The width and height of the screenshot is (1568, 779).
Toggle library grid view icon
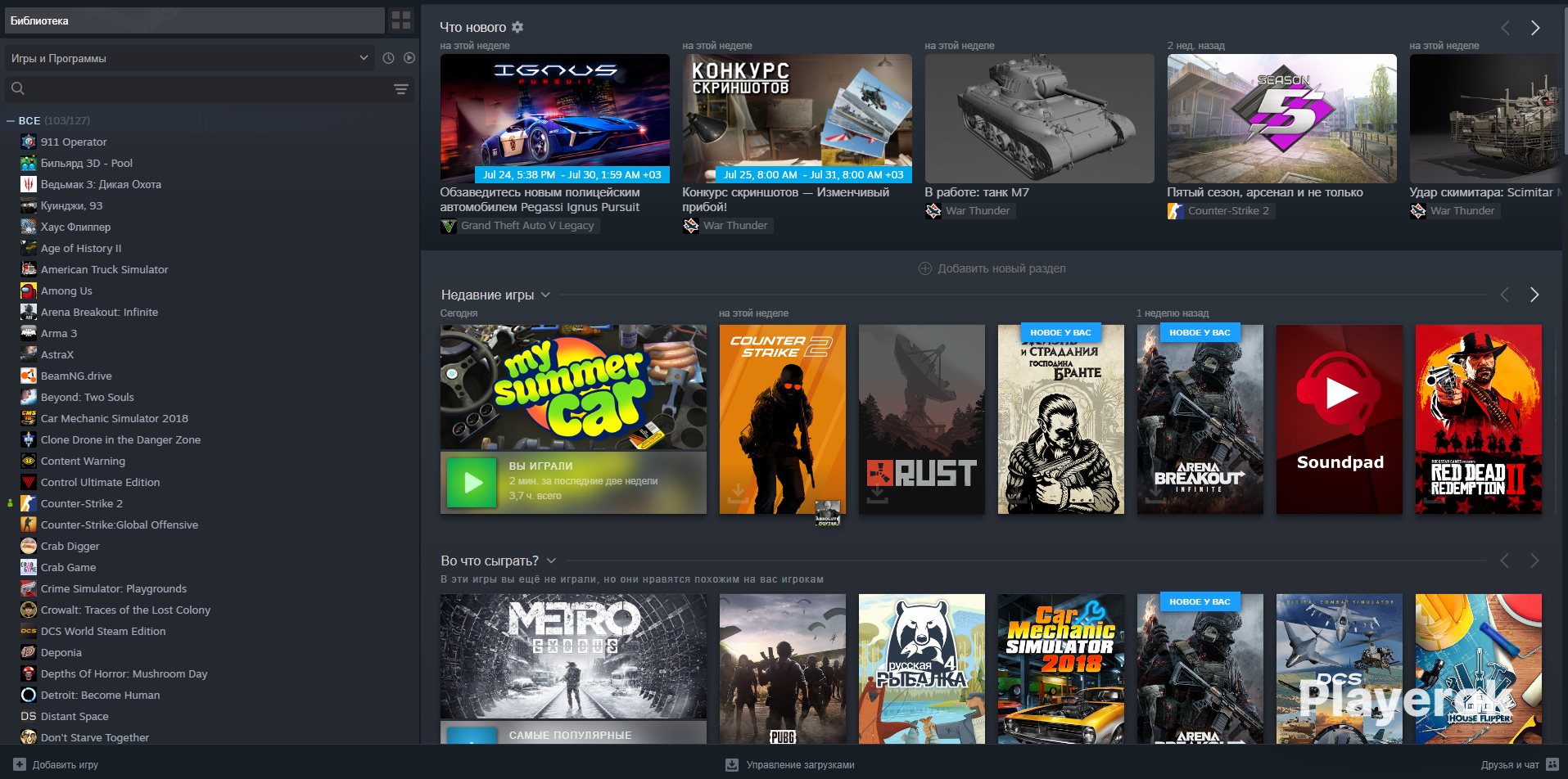(x=401, y=20)
